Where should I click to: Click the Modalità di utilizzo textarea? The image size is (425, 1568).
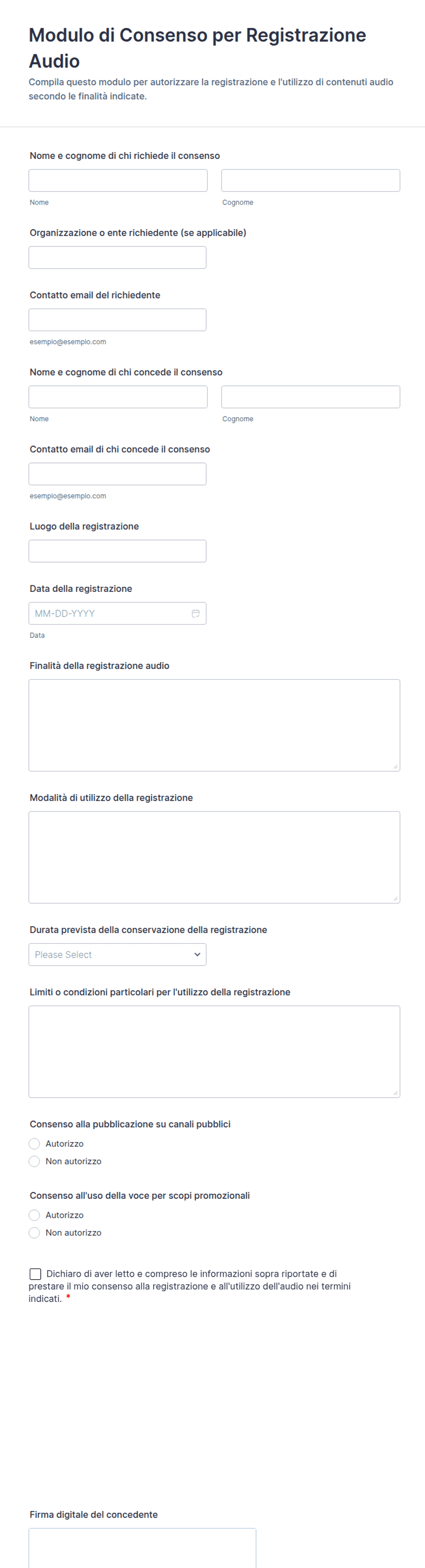tap(214, 857)
